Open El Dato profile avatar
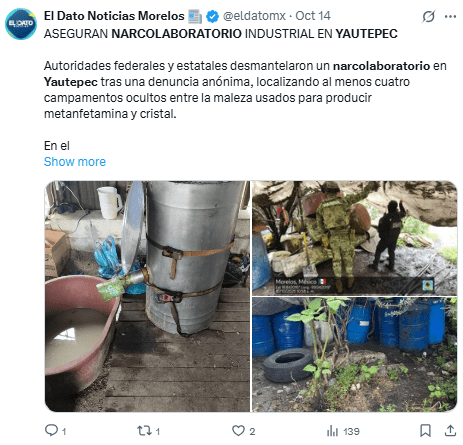 (21, 24)
